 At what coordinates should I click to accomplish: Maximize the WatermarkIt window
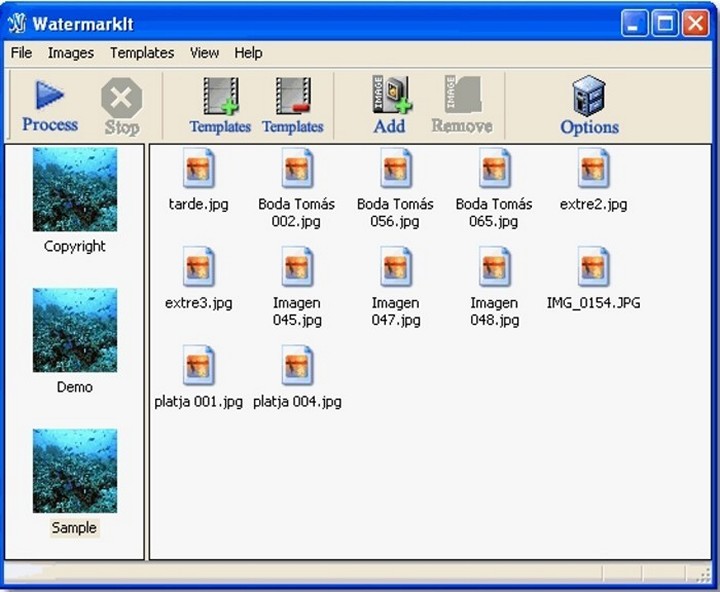tap(665, 23)
